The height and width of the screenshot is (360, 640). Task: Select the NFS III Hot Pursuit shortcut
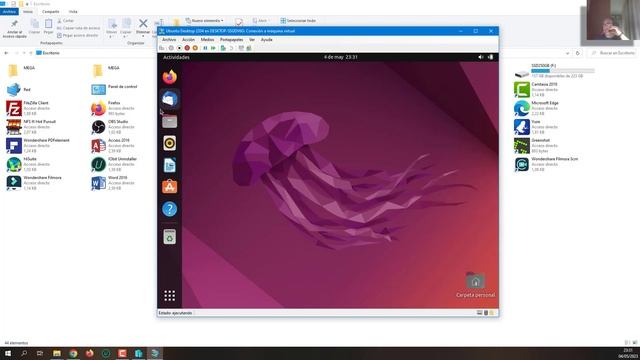[31, 127]
